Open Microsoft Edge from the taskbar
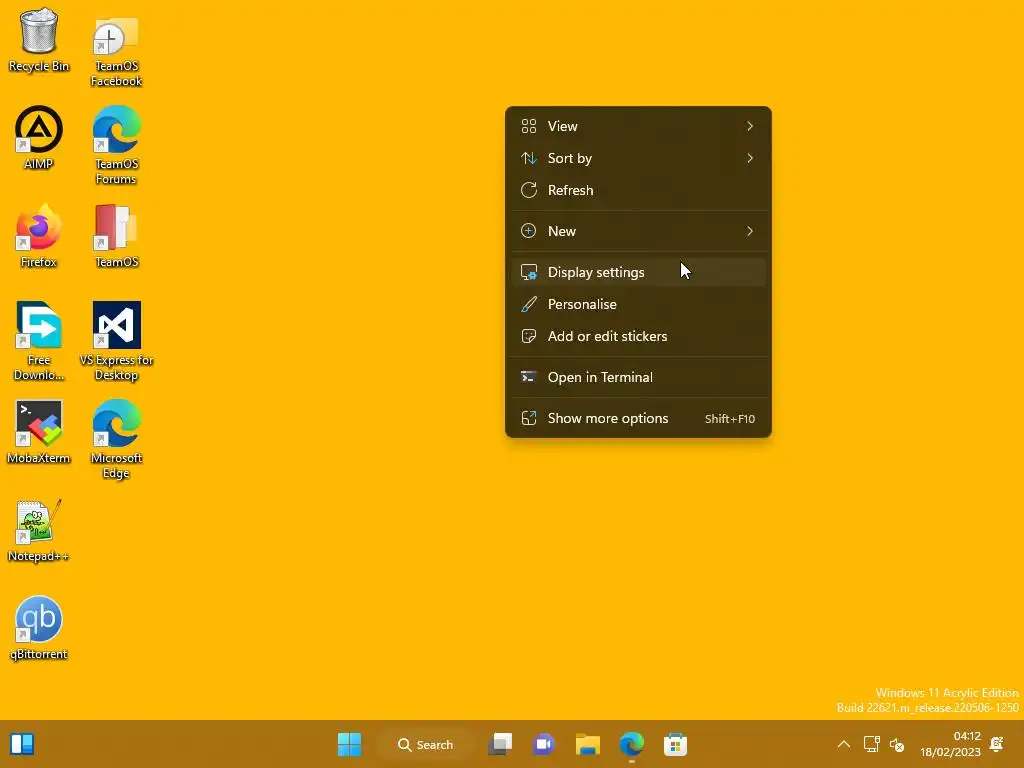 coord(632,744)
